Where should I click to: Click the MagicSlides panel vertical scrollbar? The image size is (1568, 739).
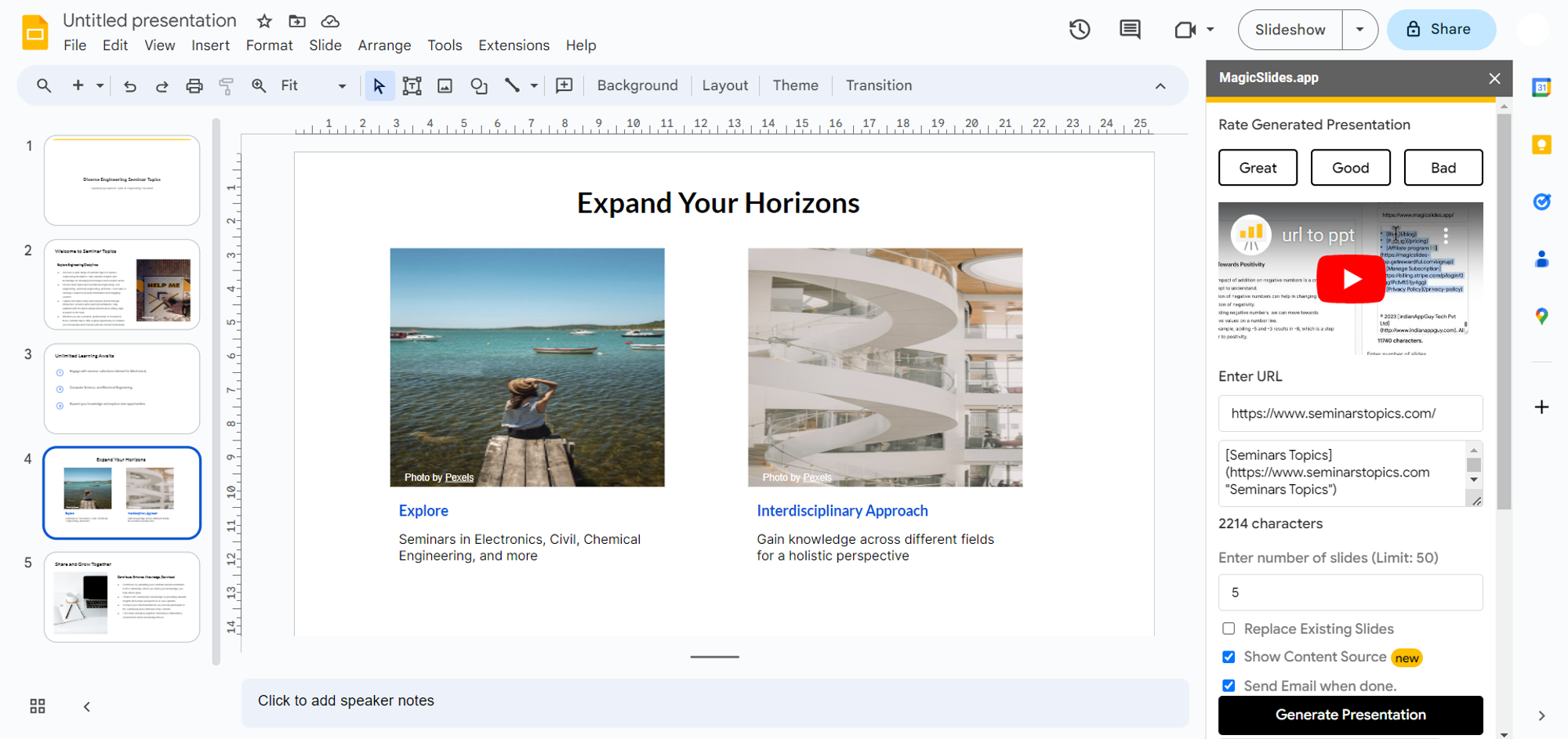[x=1503, y=311]
